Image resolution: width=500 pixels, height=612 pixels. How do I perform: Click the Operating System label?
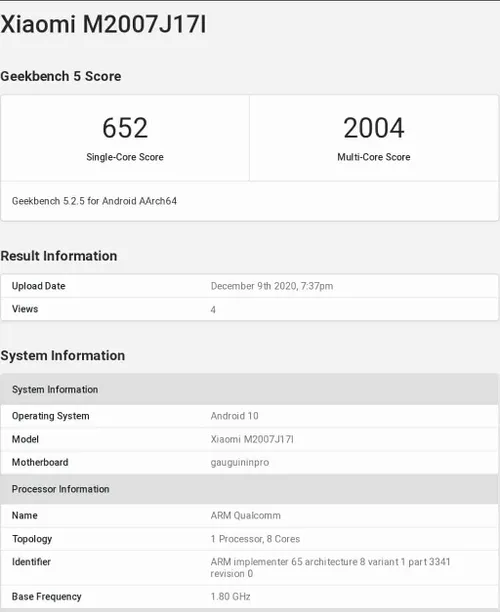coord(50,416)
